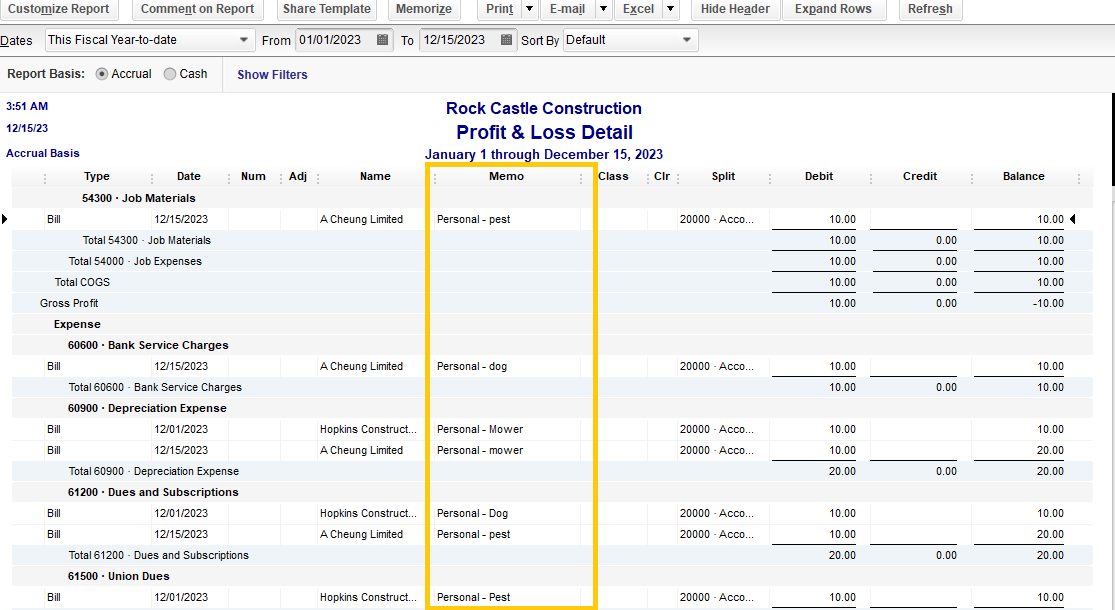Click the Customize Report button
1115x610 pixels.
(x=59, y=9)
